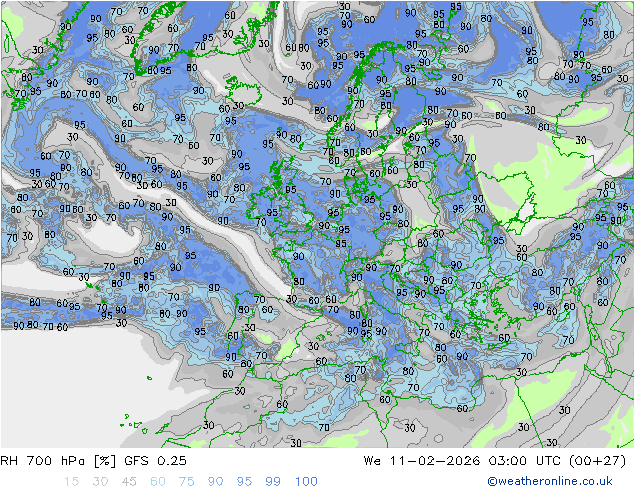
Task: Click the 'RH 700 hPa [%]' title text
Action: point(58,460)
